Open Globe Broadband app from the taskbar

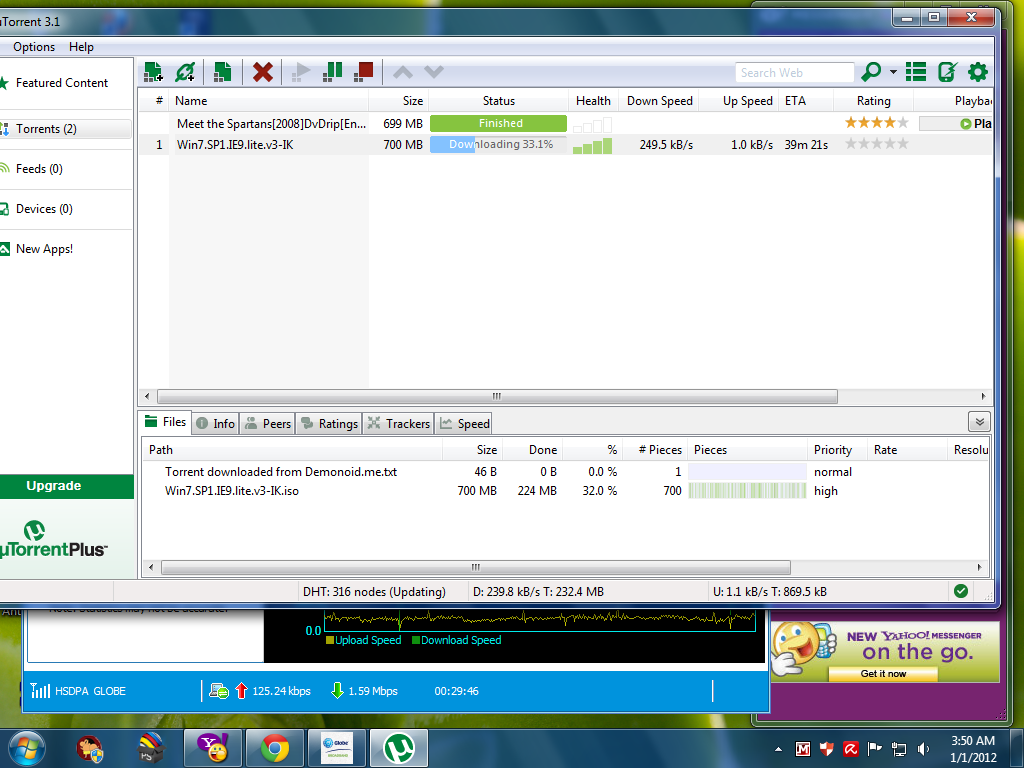coord(336,748)
